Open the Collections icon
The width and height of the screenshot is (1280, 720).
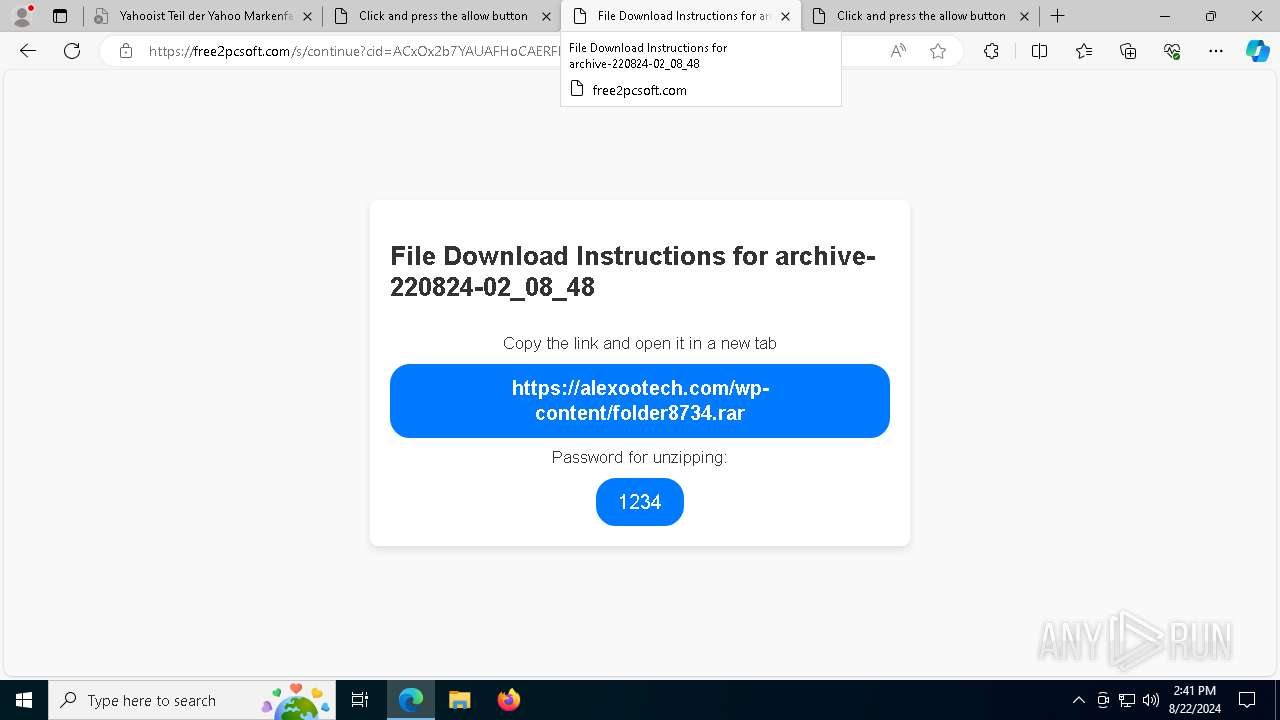(x=1128, y=51)
